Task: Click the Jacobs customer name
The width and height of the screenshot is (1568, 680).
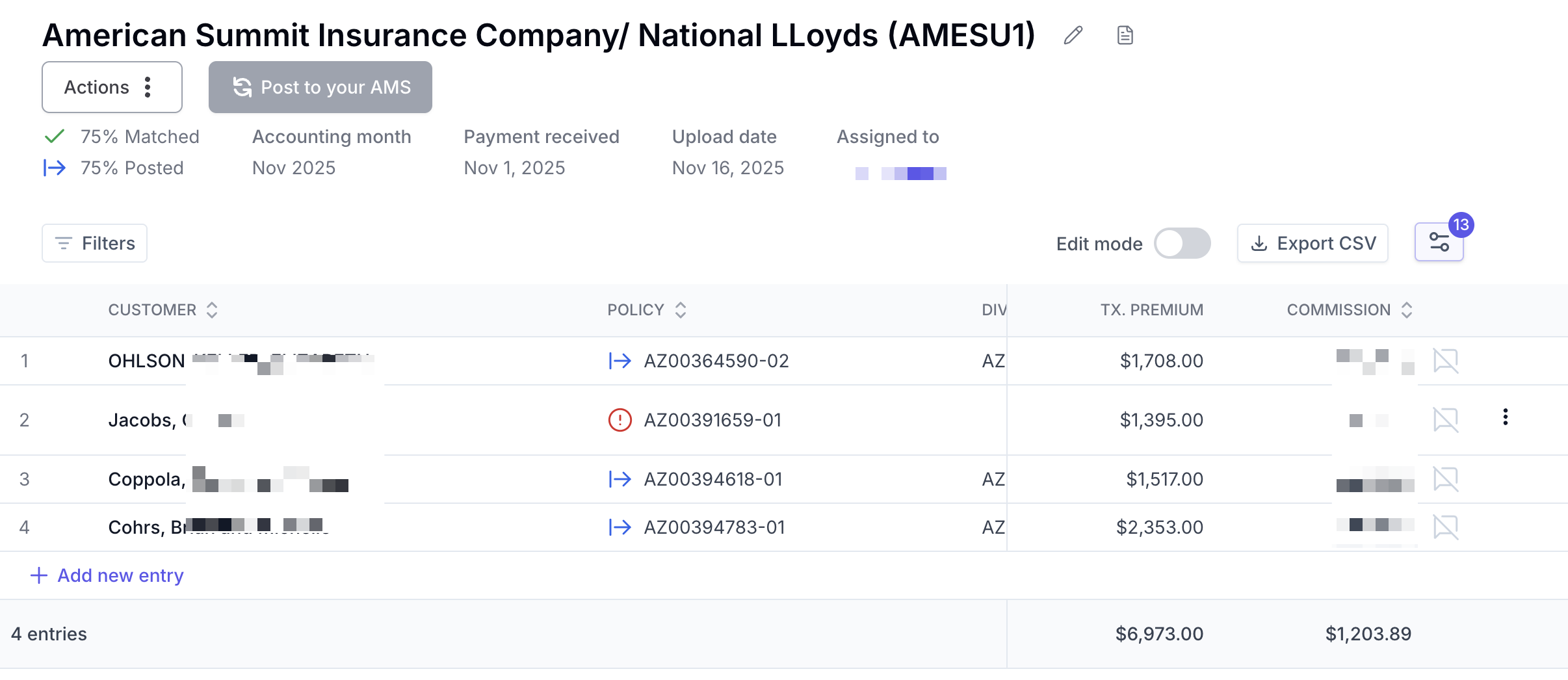Action: point(176,420)
